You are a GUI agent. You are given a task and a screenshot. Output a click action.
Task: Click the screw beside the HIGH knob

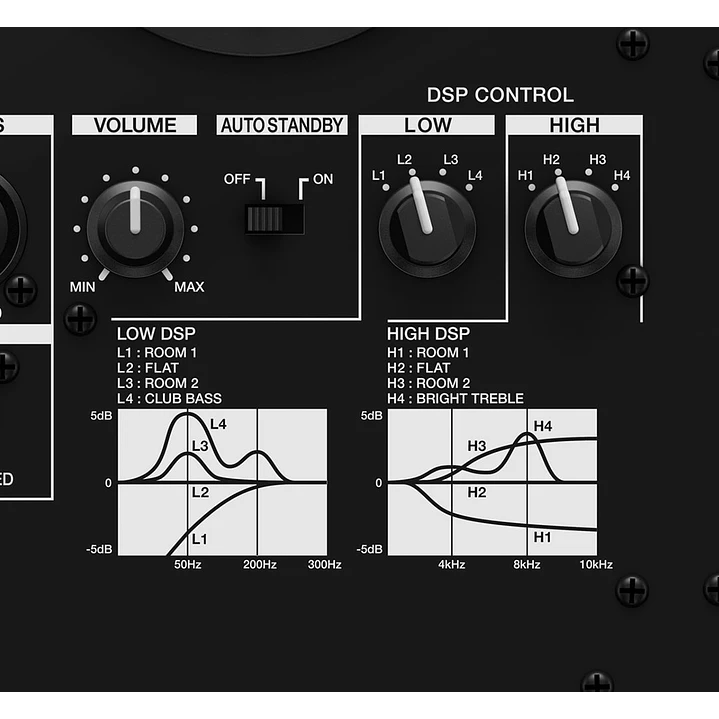coord(633,280)
